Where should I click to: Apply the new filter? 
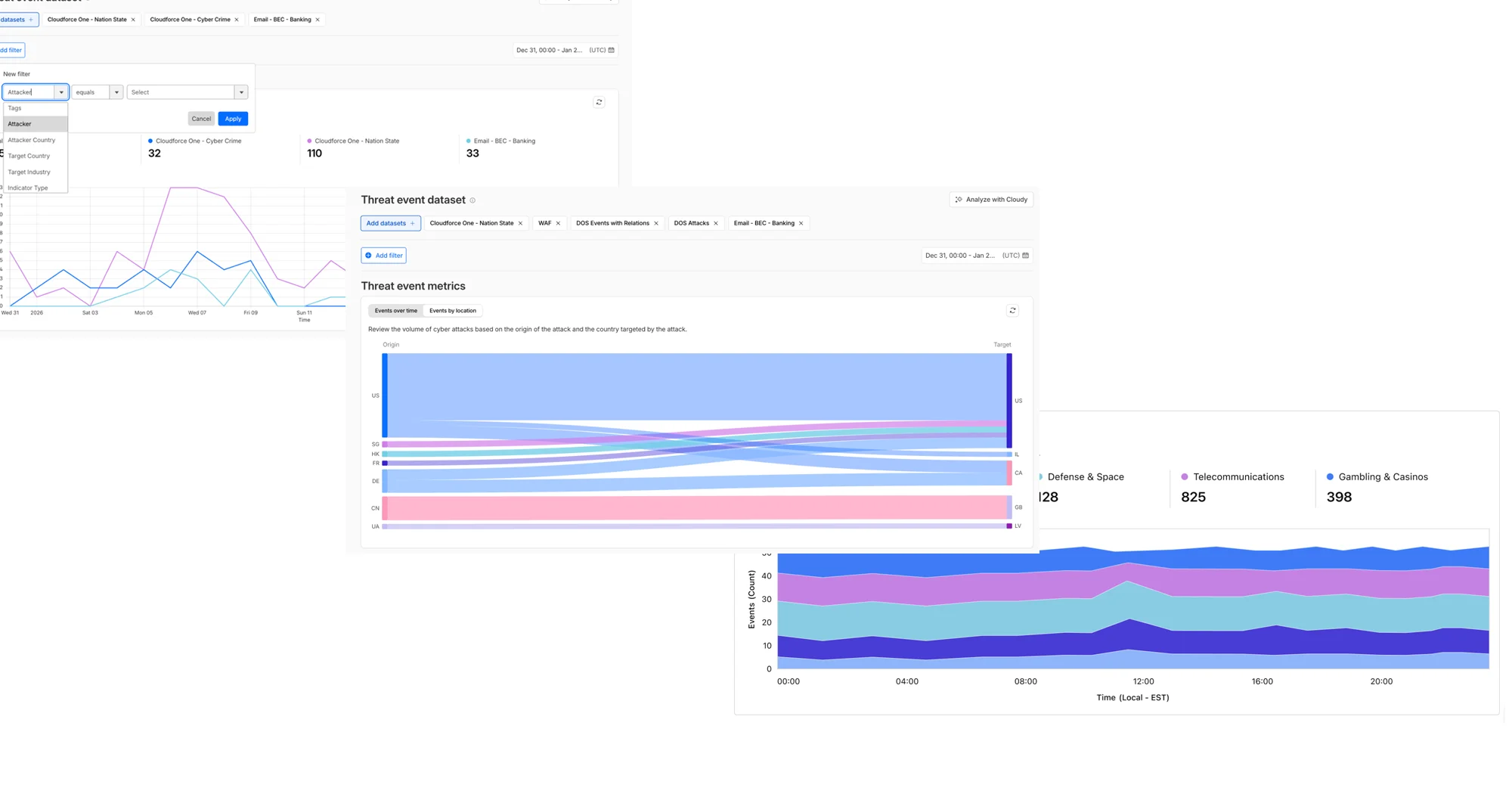pyautogui.click(x=233, y=119)
